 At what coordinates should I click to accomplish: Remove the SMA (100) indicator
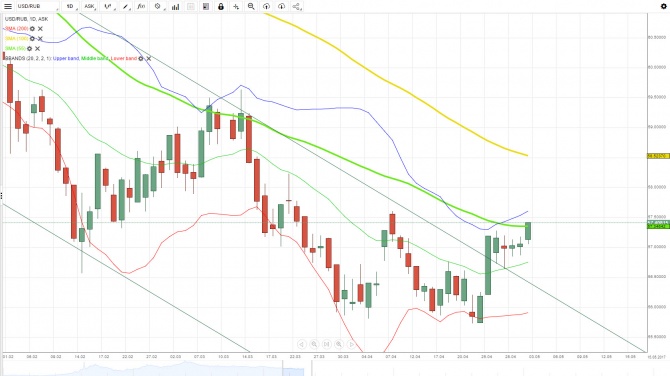[x=40, y=38]
